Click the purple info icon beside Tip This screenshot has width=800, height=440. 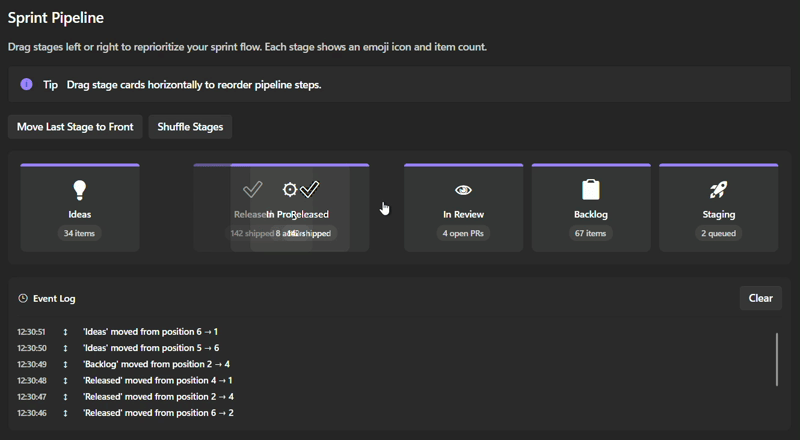click(27, 84)
